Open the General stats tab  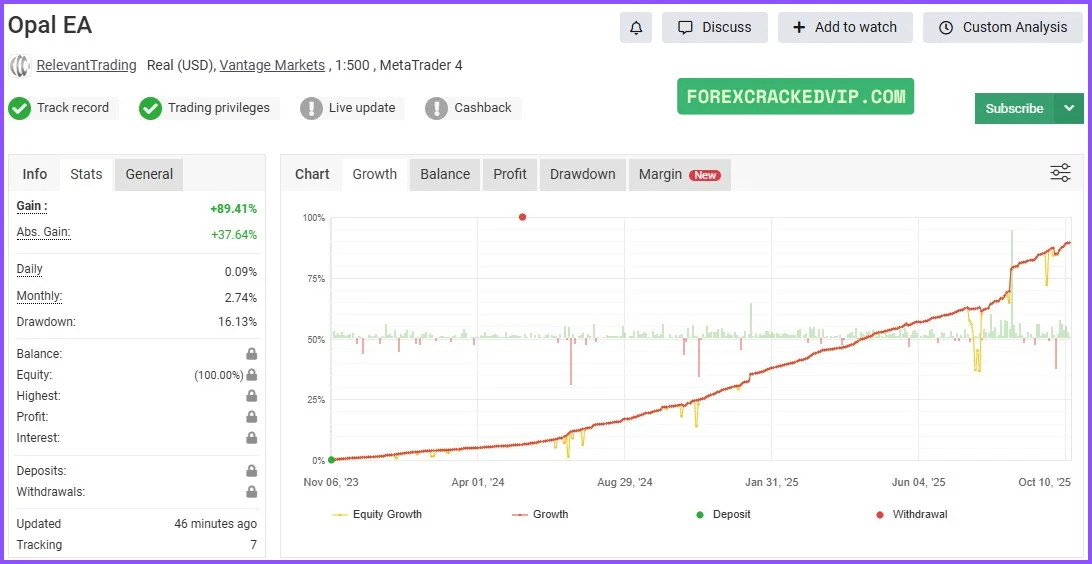click(149, 174)
